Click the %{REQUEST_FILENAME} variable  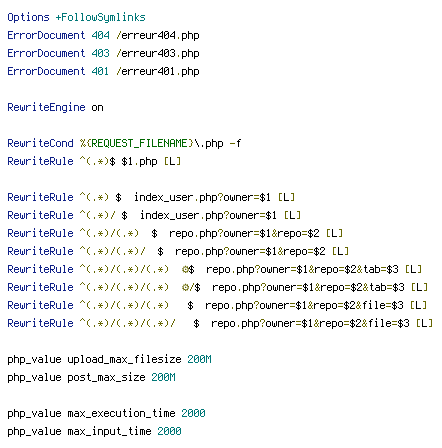[x=137, y=143]
